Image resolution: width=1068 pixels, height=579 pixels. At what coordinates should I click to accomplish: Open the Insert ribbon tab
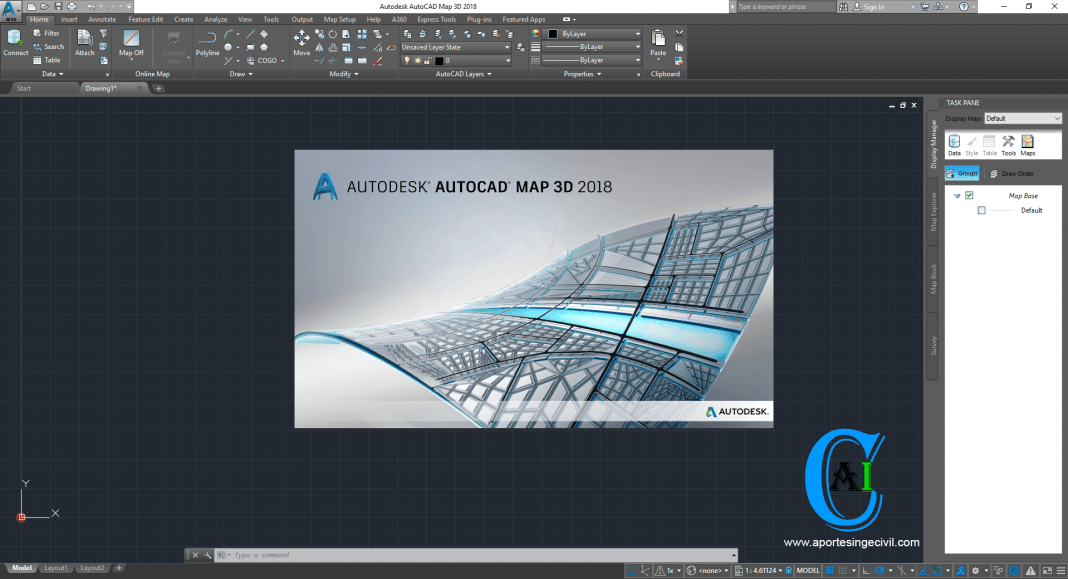point(69,20)
